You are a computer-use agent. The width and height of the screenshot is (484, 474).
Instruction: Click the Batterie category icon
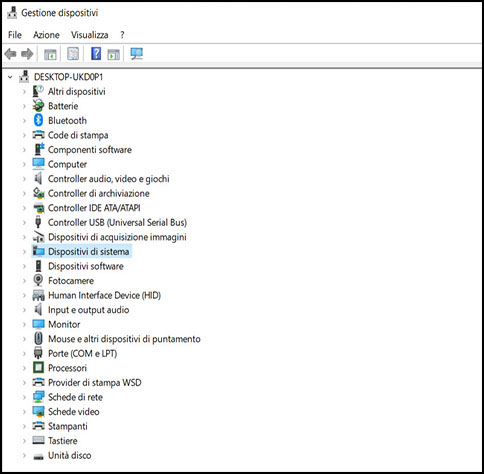point(39,106)
